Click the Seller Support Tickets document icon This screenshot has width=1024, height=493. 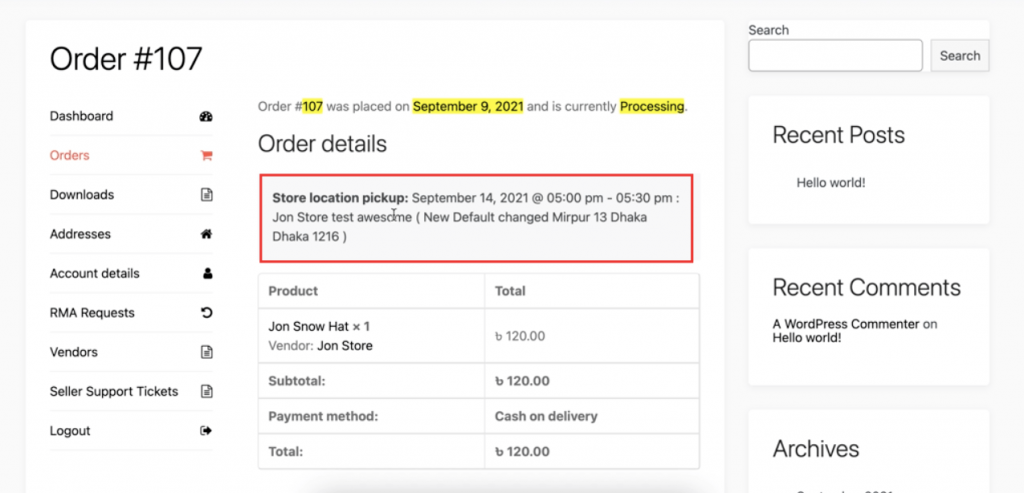(206, 392)
